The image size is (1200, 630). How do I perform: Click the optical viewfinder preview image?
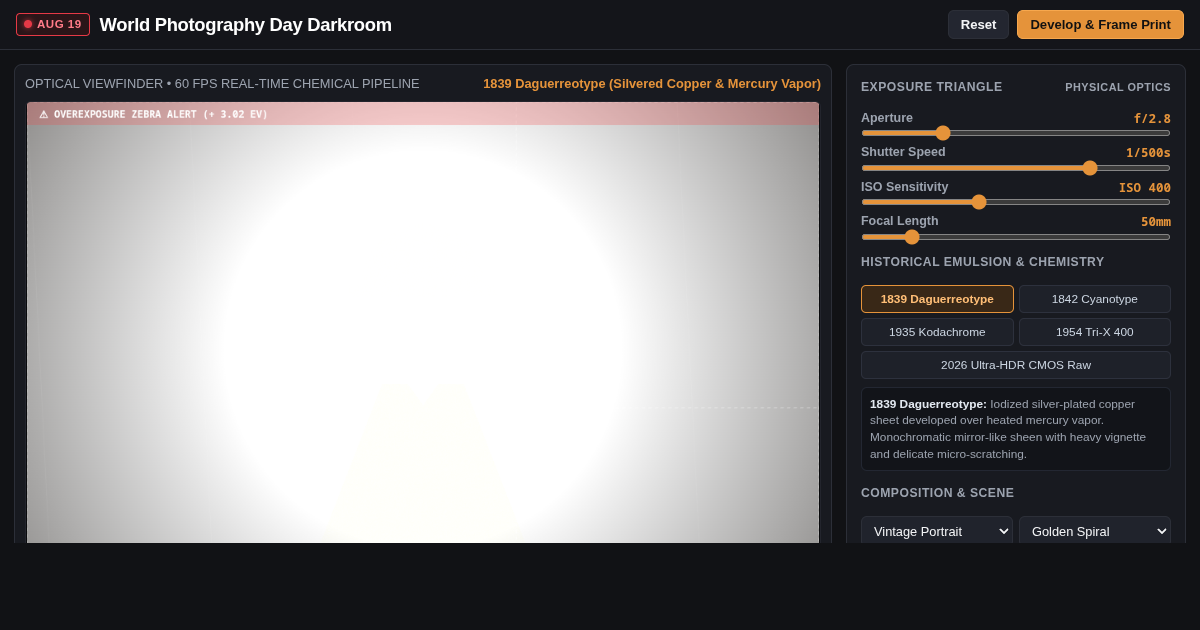coord(423,323)
